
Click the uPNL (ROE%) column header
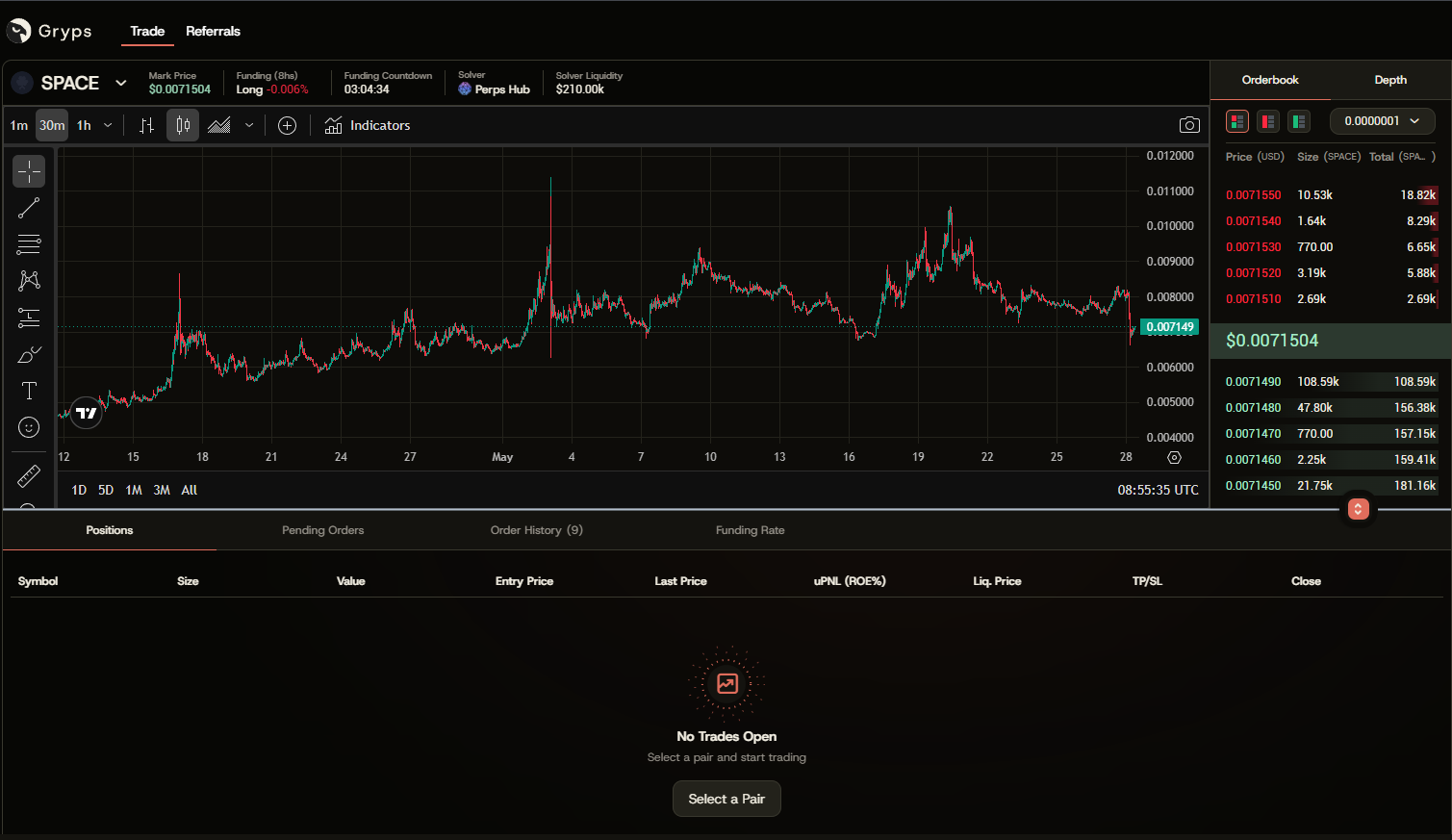pos(850,581)
